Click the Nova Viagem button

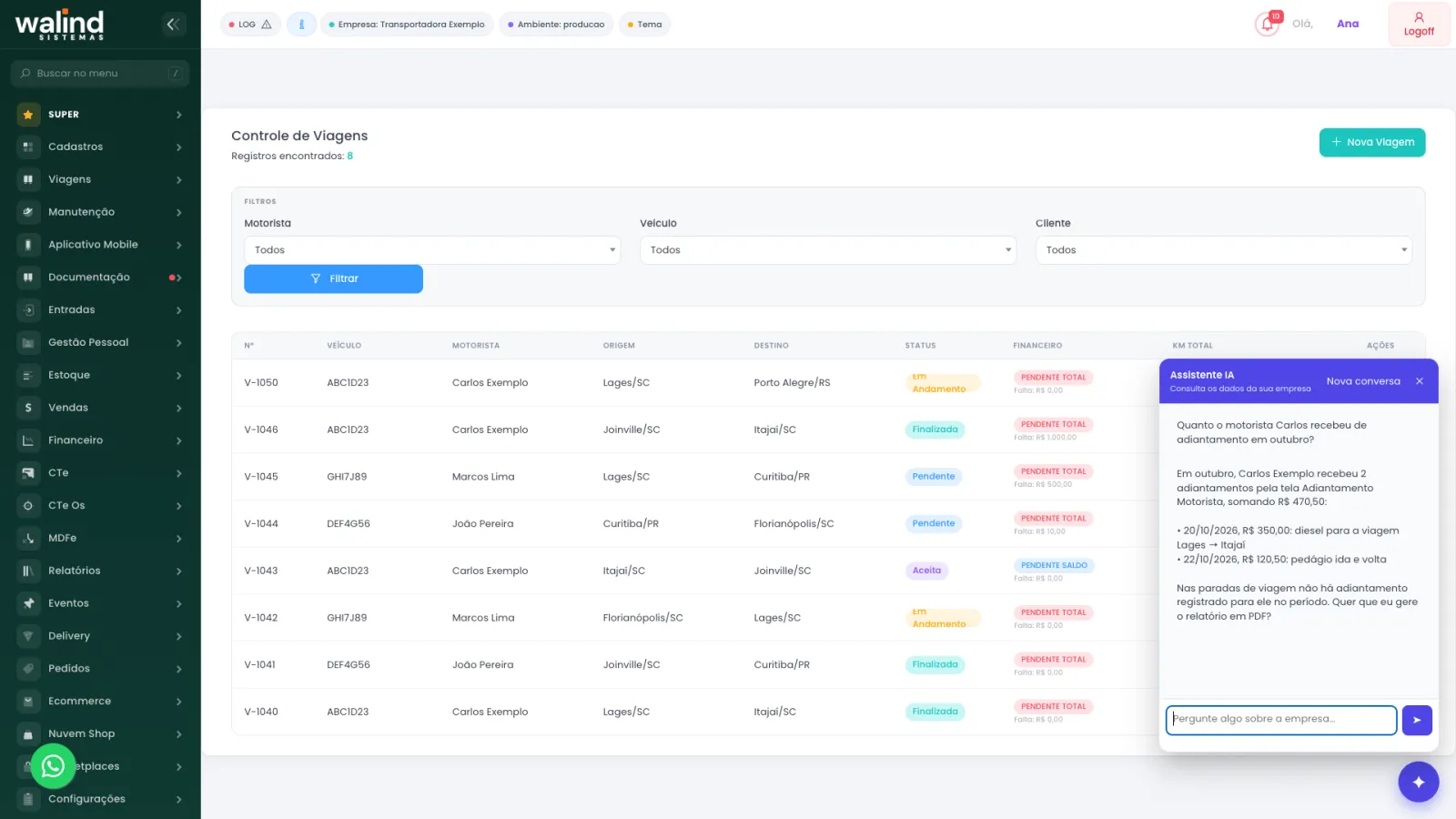(x=1372, y=143)
